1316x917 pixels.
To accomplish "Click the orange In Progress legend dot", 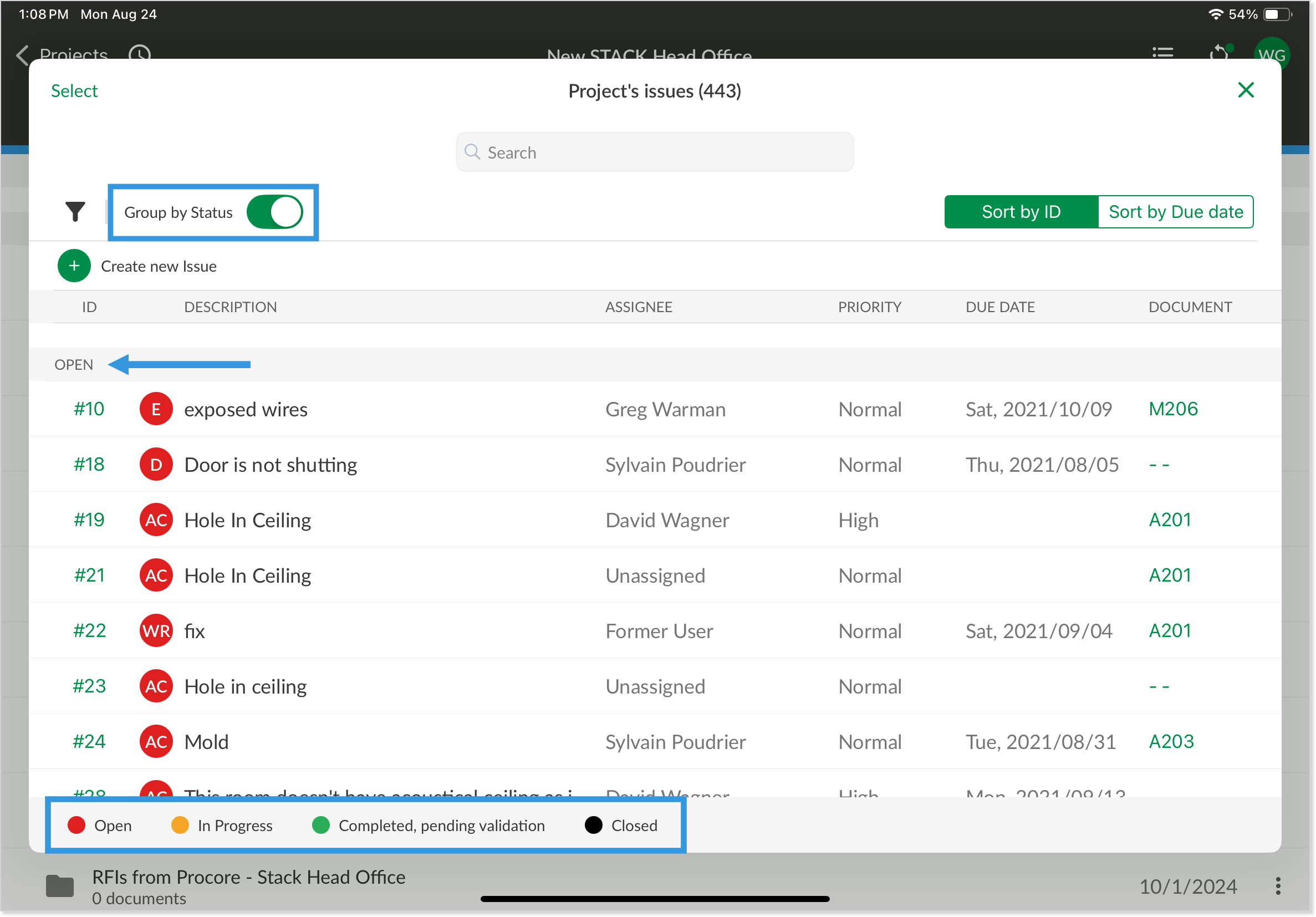I will coord(180,826).
